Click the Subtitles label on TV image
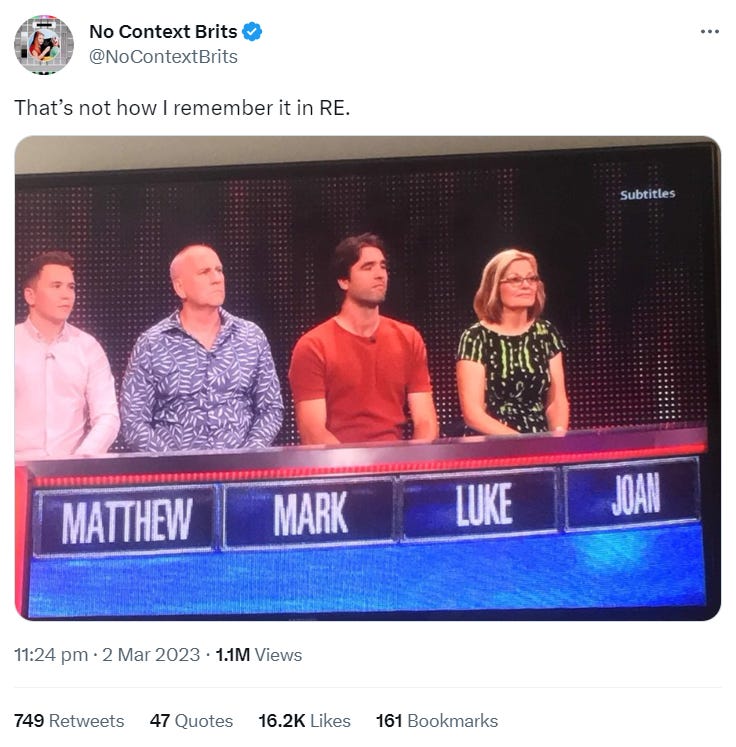 coord(647,194)
